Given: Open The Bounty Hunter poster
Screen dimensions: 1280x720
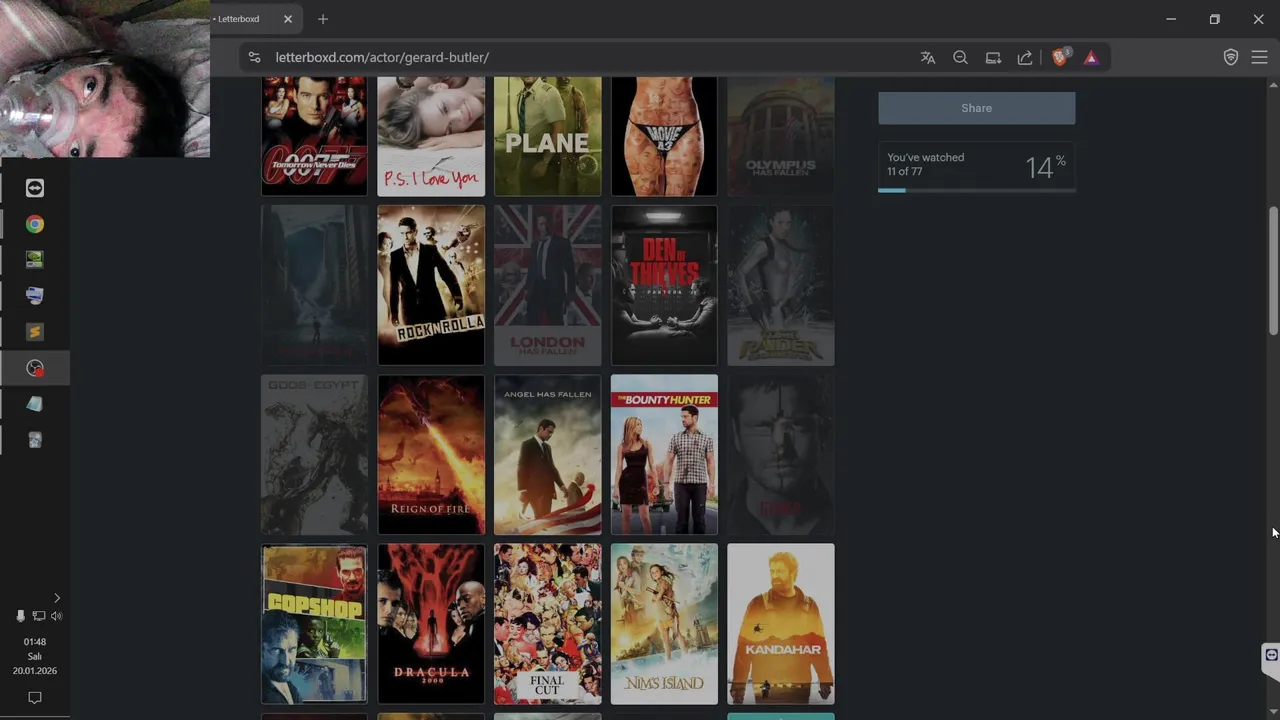Looking at the screenshot, I should tap(664, 455).
